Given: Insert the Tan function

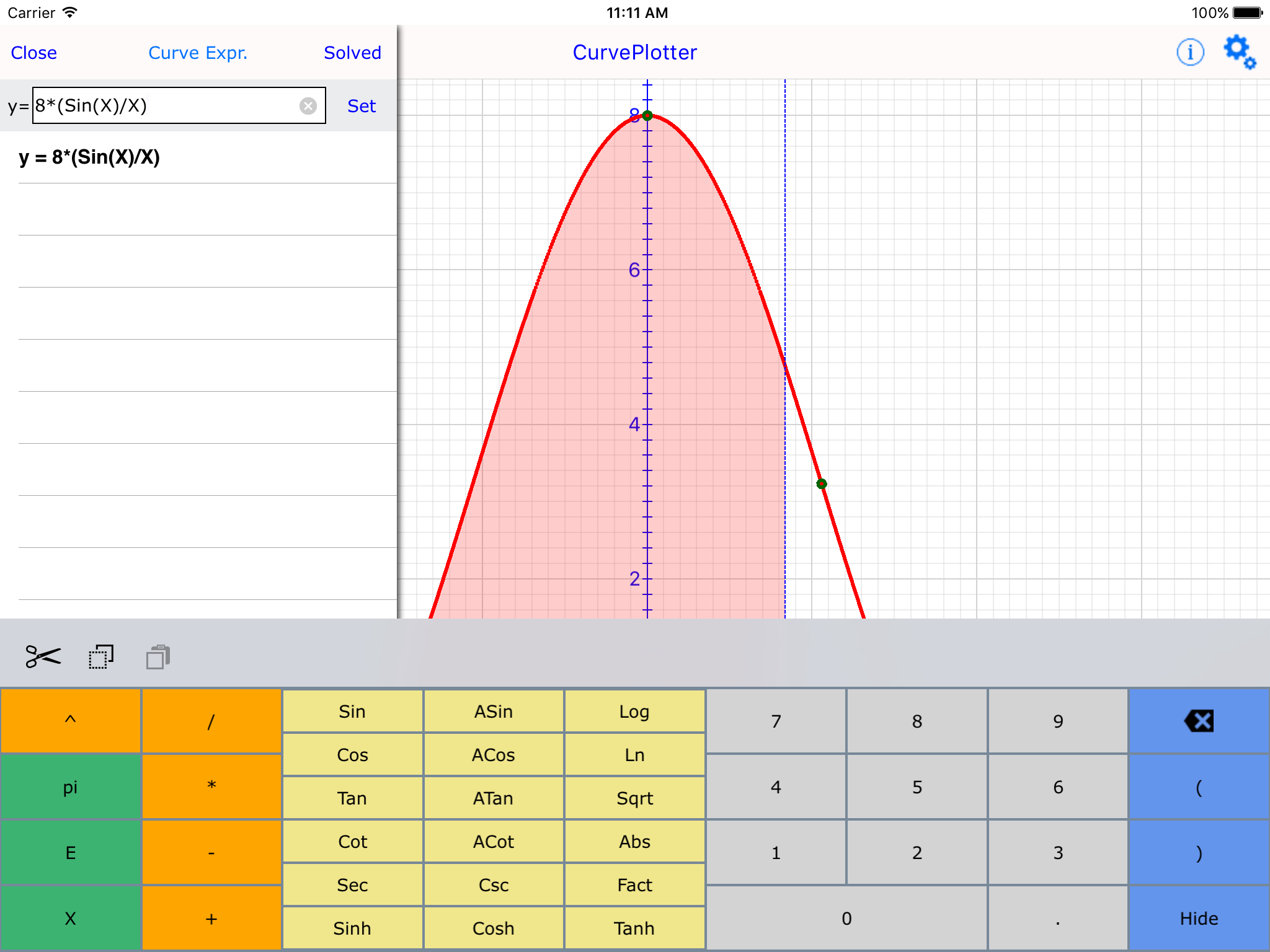Looking at the screenshot, I should (x=352, y=798).
